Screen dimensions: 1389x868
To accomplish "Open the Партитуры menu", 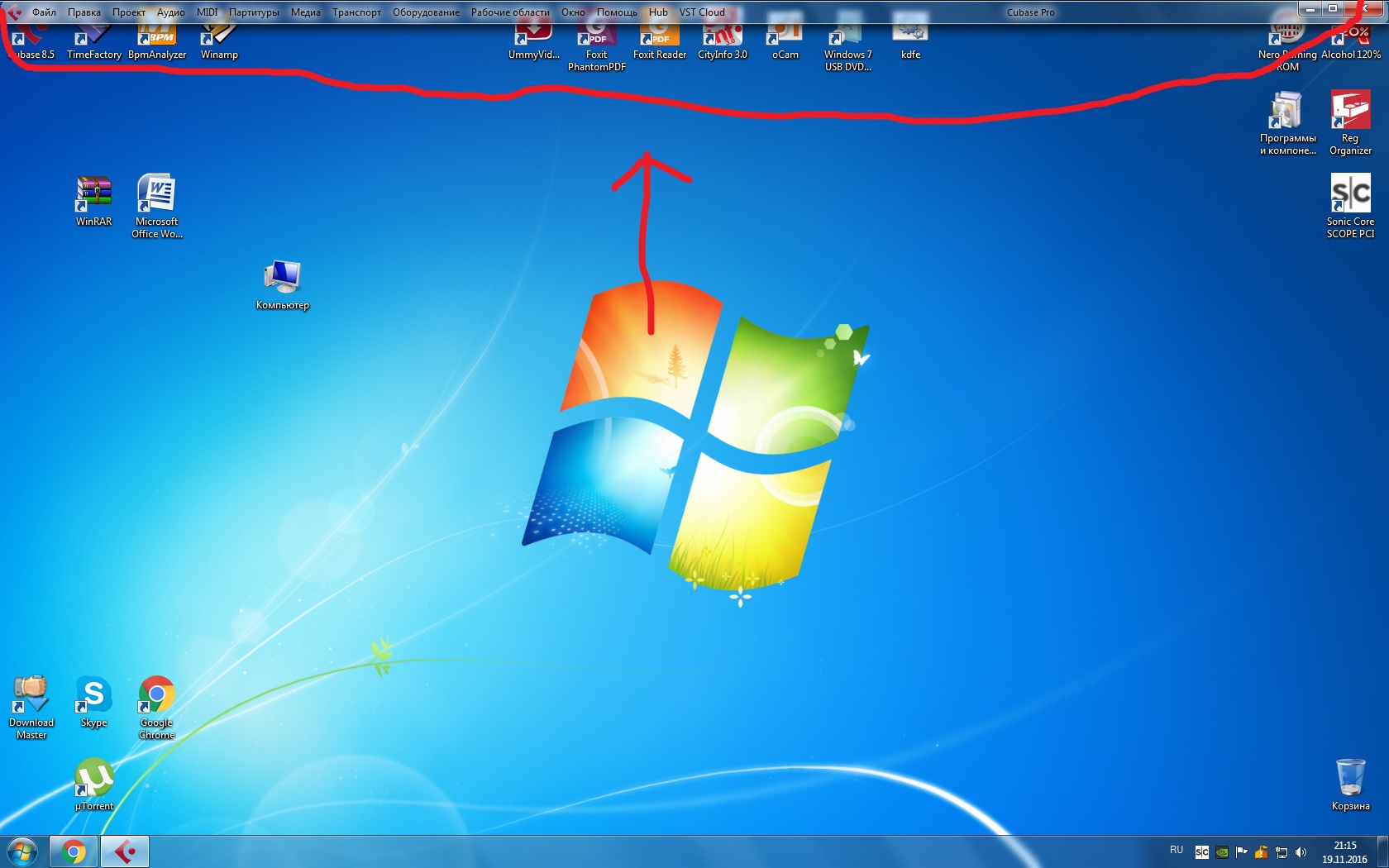I will (254, 12).
